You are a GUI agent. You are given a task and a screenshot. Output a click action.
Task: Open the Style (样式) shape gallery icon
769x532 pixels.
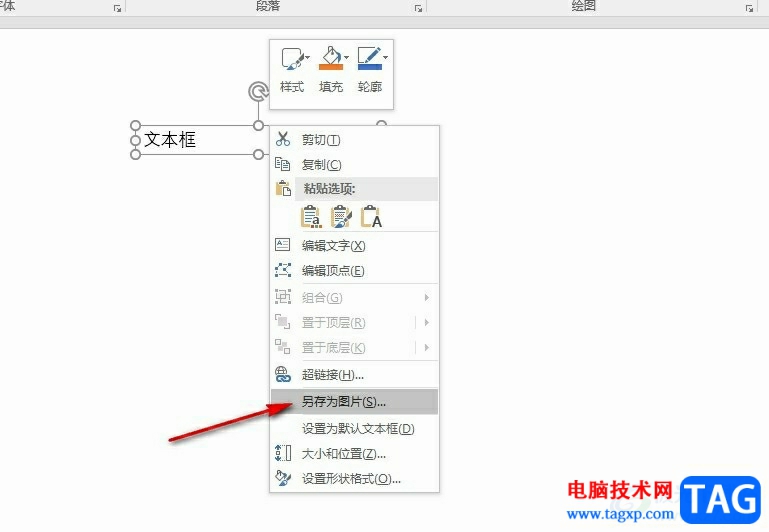tap(292, 59)
